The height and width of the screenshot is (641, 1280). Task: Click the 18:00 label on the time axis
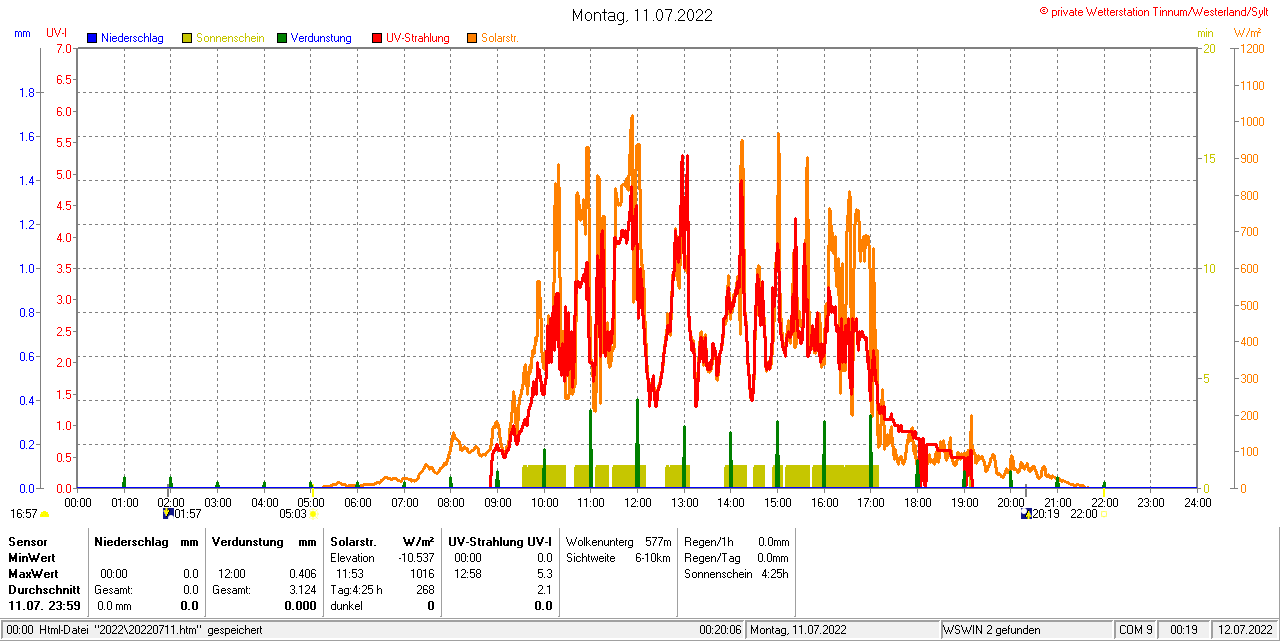917,502
